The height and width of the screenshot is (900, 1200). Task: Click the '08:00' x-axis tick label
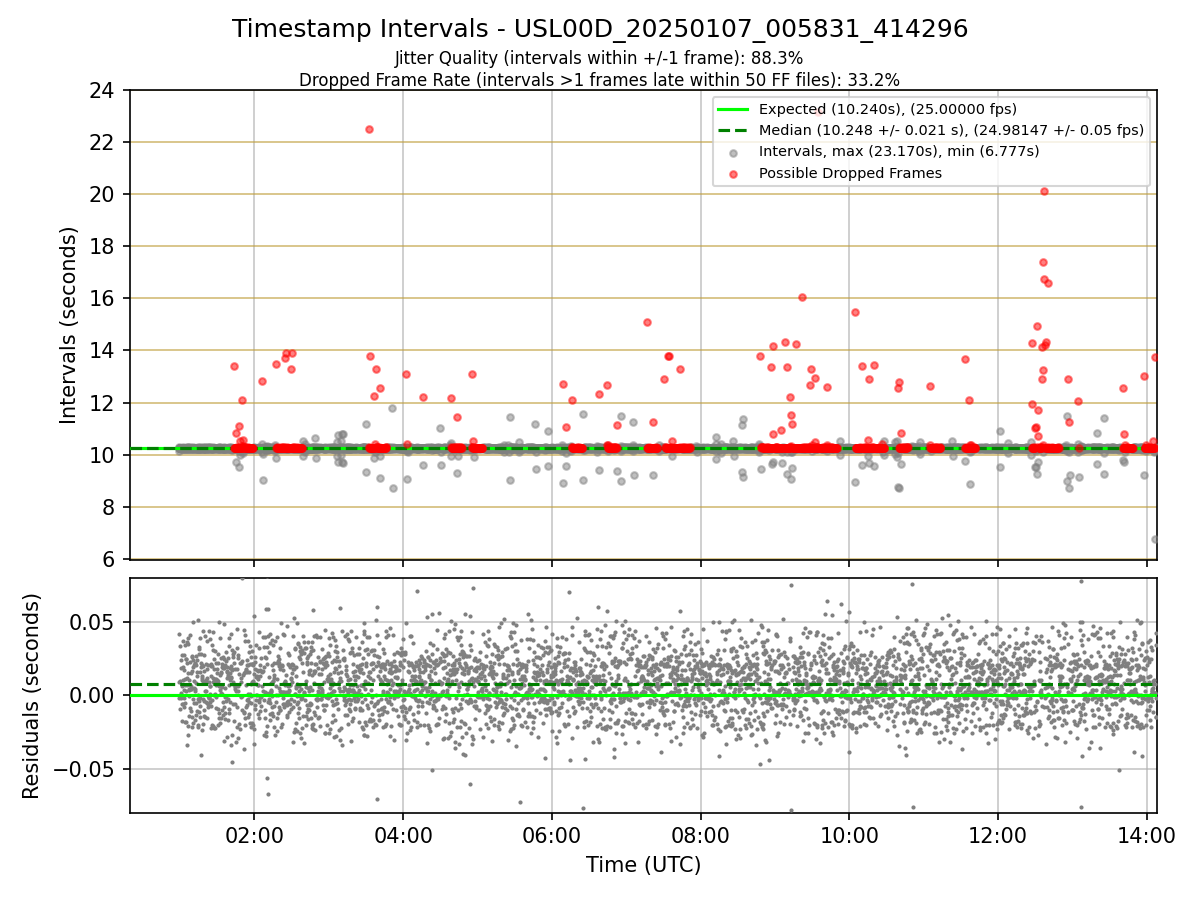tap(701, 835)
